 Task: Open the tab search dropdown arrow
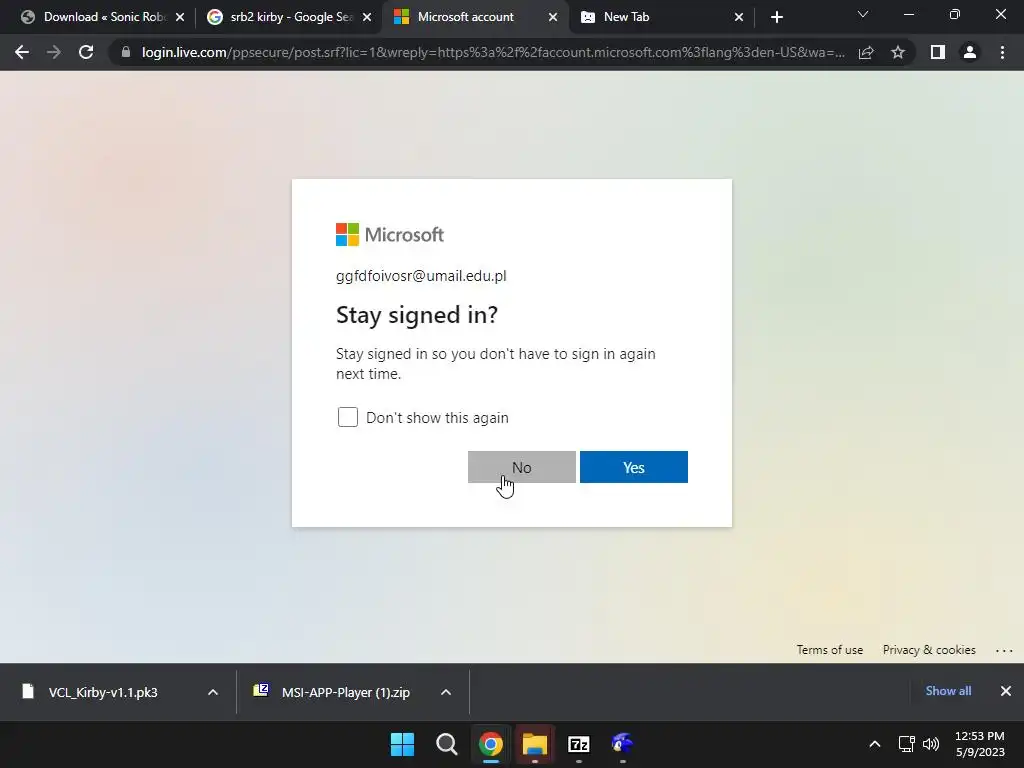coord(863,14)
